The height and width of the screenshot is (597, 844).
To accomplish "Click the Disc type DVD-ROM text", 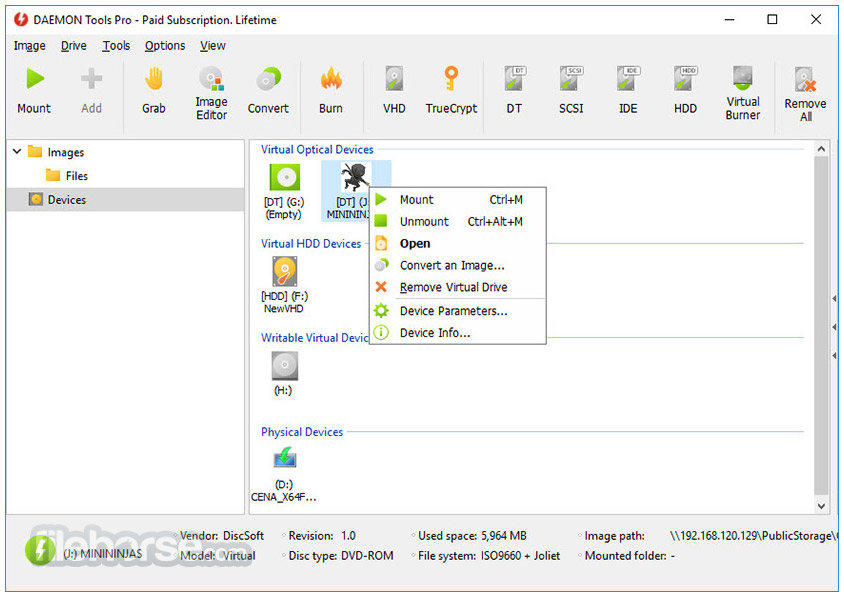I will point(341,556).
